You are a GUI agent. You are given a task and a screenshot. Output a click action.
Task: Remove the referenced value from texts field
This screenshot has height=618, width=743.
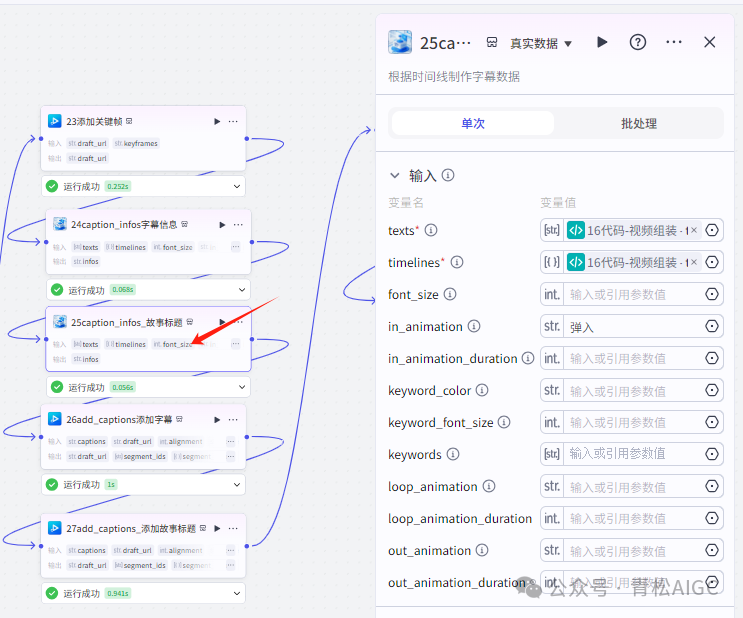(694, 230)
